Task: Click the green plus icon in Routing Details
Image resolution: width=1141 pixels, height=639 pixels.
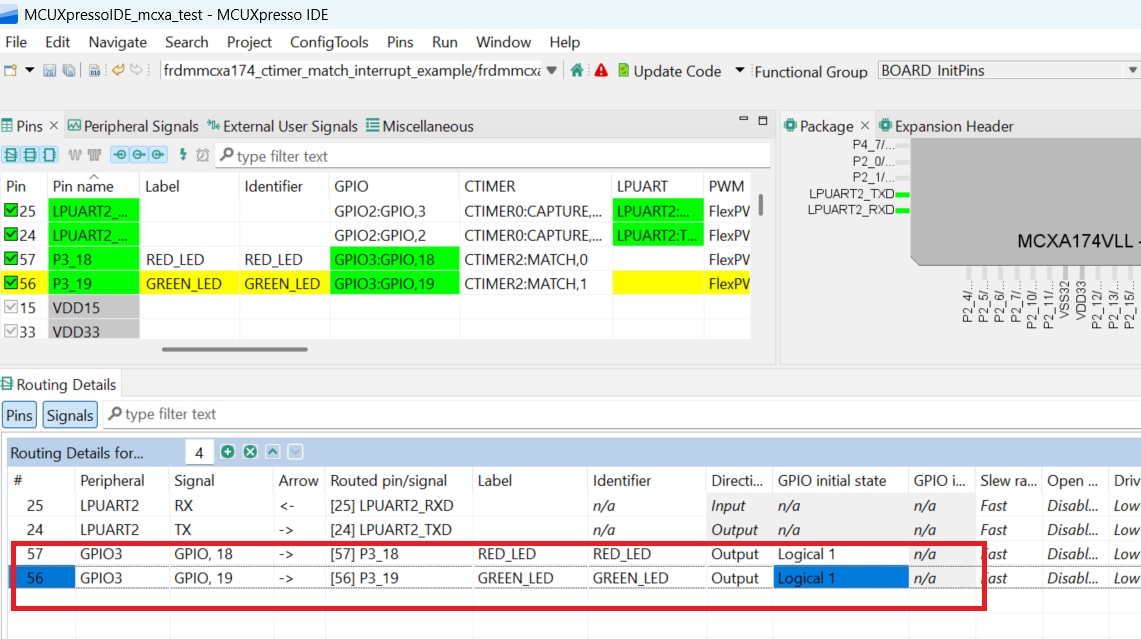Action: (228, 452)
